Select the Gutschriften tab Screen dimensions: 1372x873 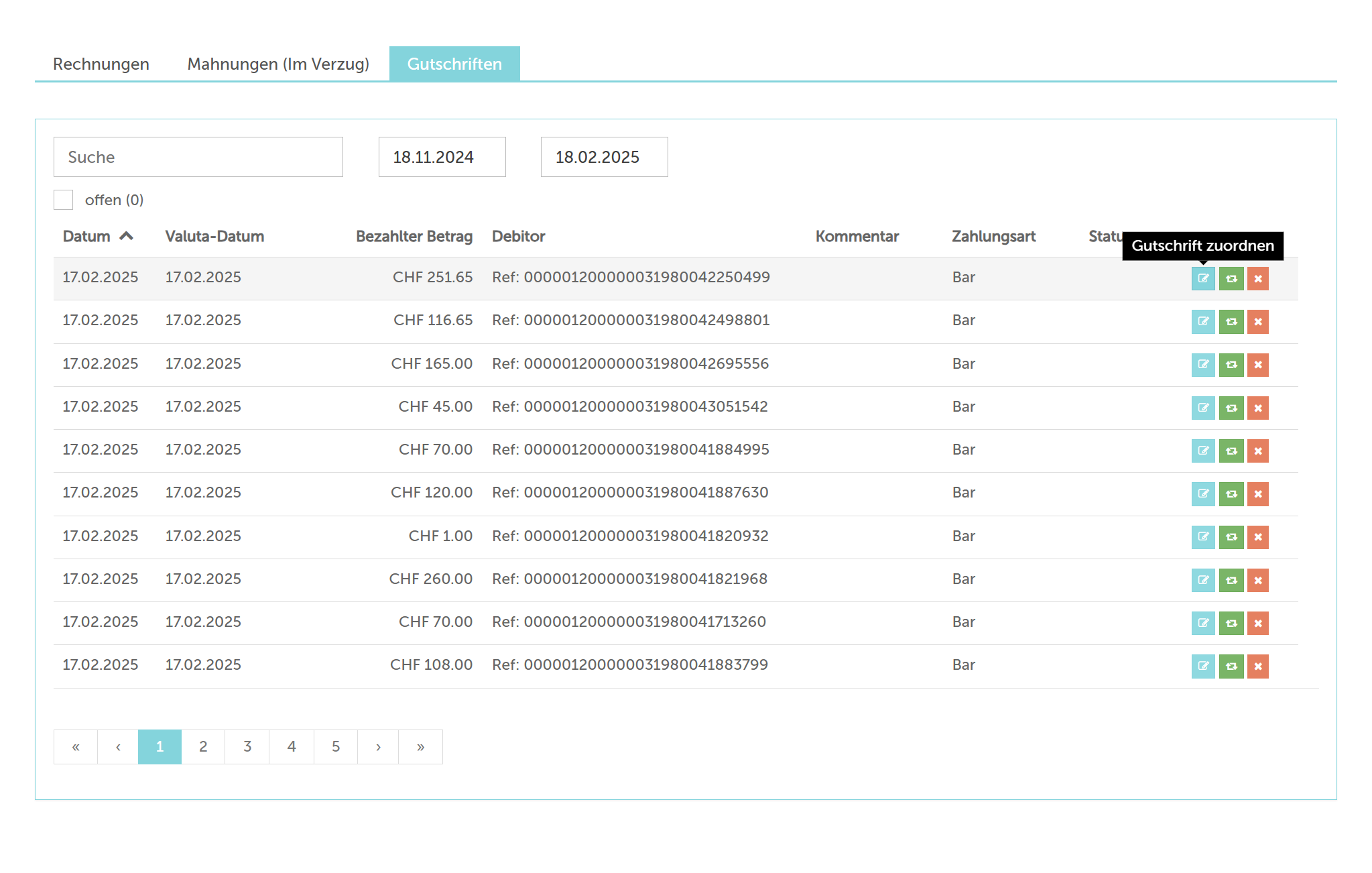tap(454, 64)
